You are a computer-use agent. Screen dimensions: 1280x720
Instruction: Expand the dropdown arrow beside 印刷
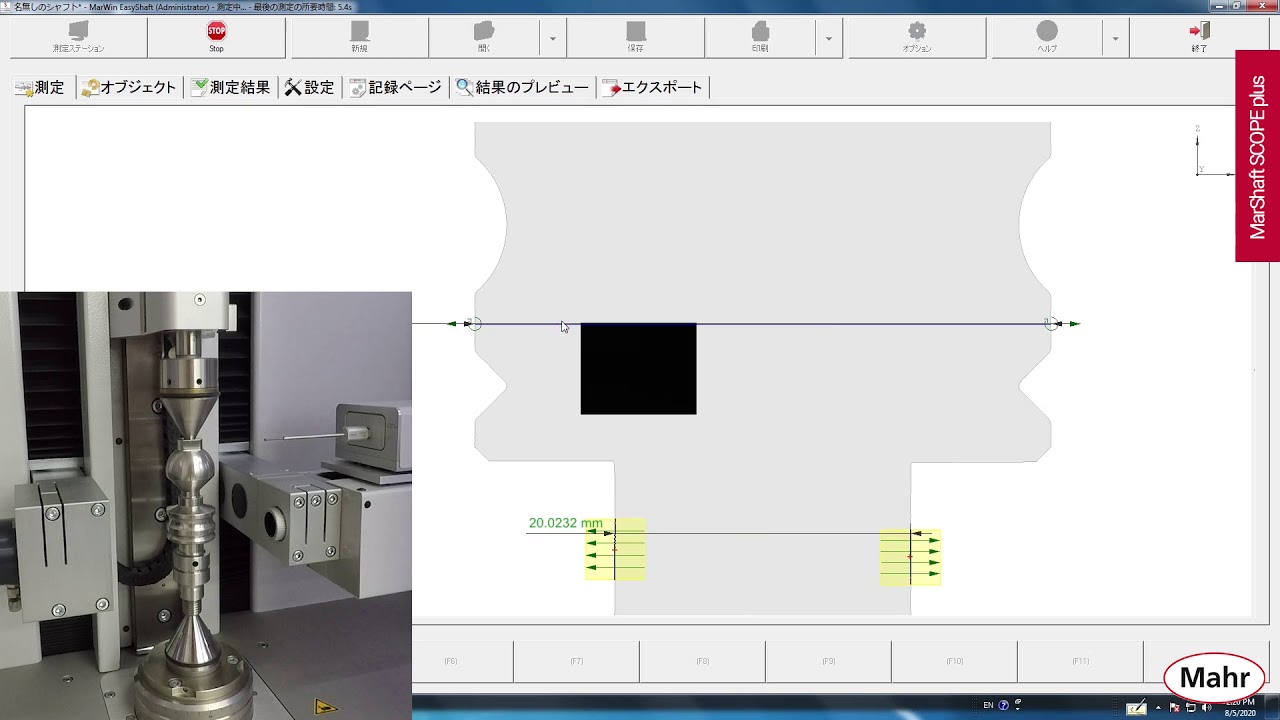click(828, 39)
